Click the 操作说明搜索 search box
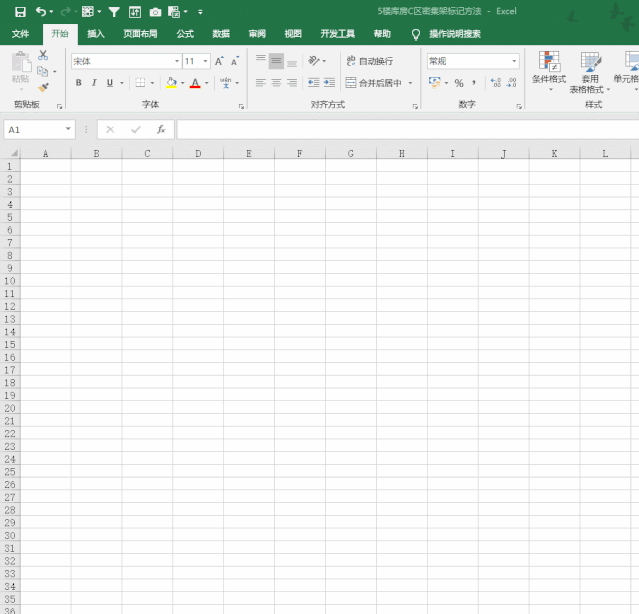The image size is (639, 614). tap(454, 34)
